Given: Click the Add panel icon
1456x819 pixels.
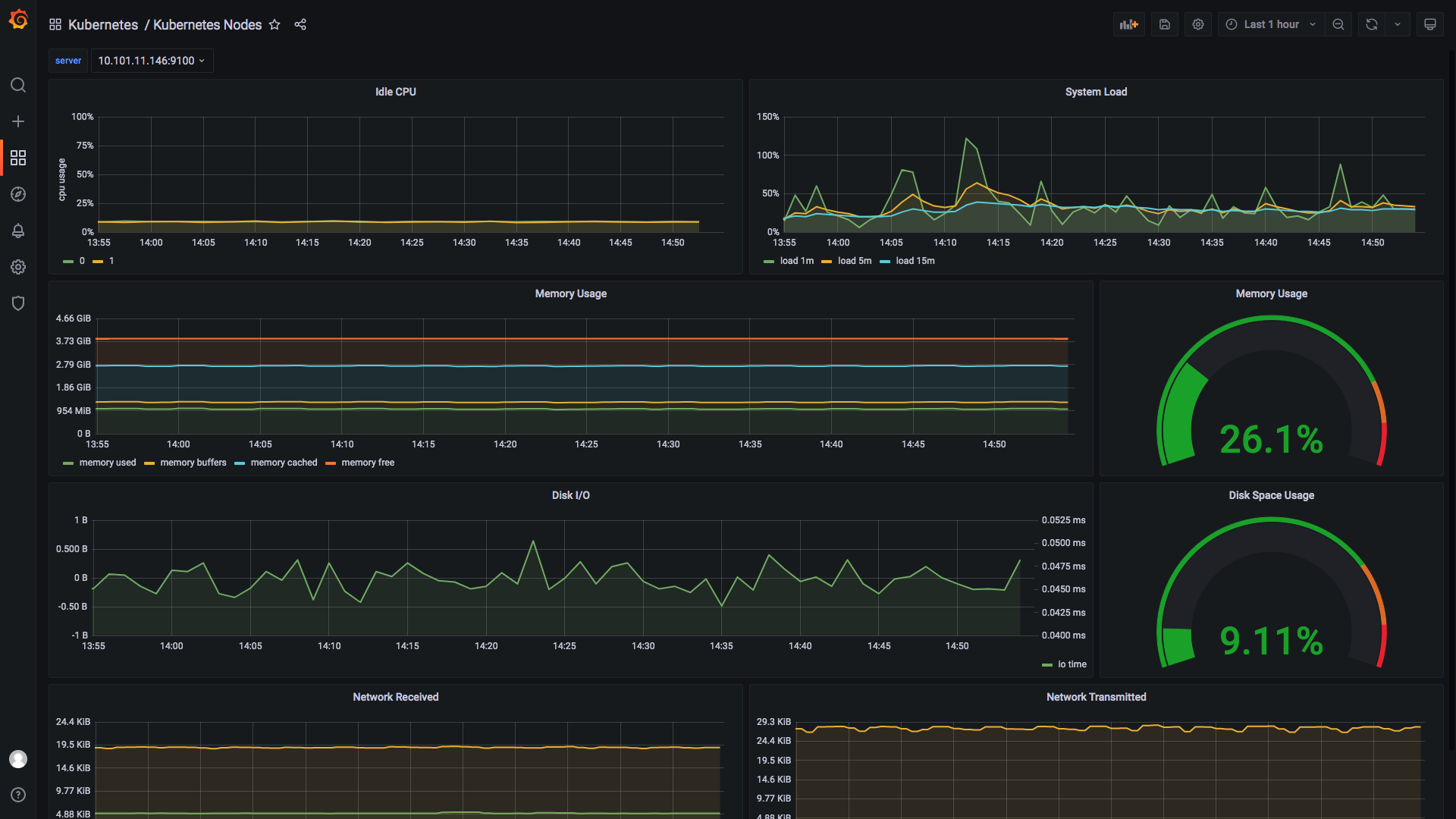Looking at the screenshot, I should coord(1129,24).
